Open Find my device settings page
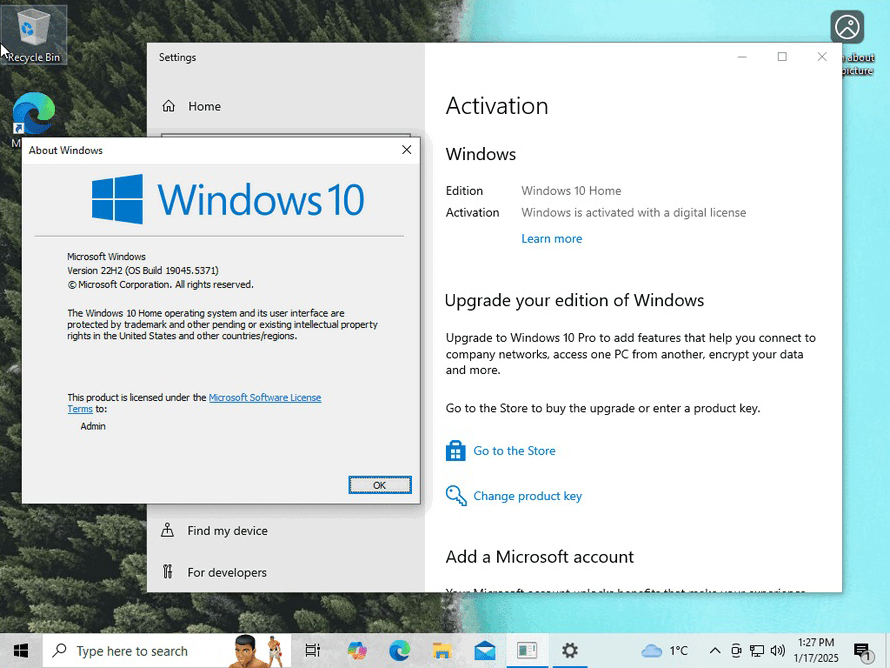Screen dimensions: 890x668 click(227, 531)
